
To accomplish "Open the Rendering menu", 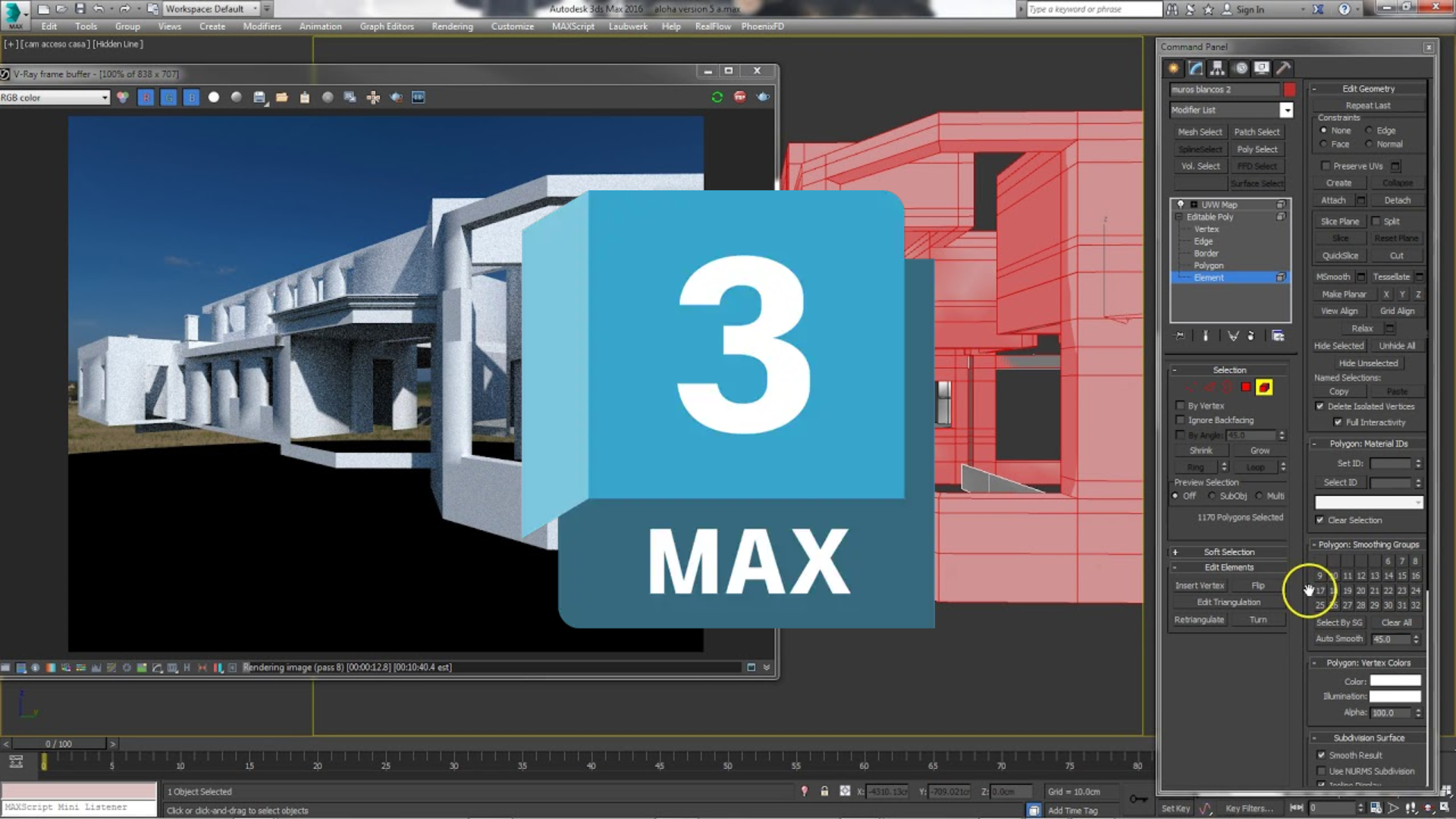I will [x=452, y=27].
